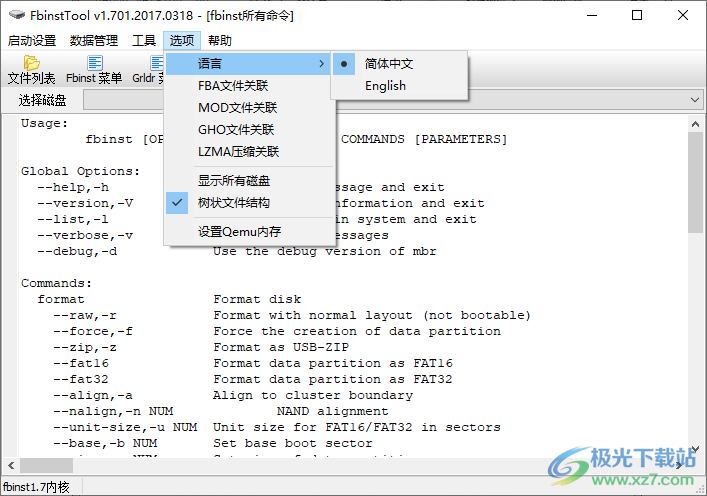707x496 pixels.
Task: Click the '--help,-h' option text
Action: pyautogui.click(x=73, y=188)
